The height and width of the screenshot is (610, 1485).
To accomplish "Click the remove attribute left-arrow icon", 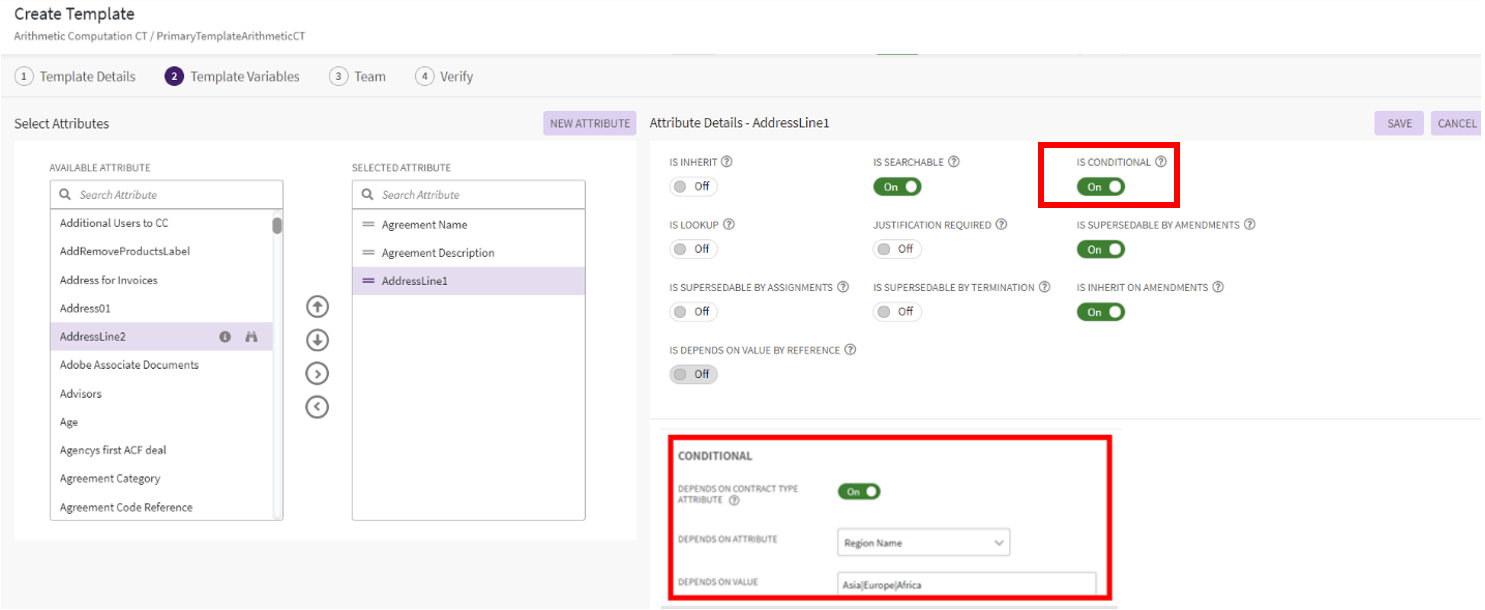I will (317, 407).
